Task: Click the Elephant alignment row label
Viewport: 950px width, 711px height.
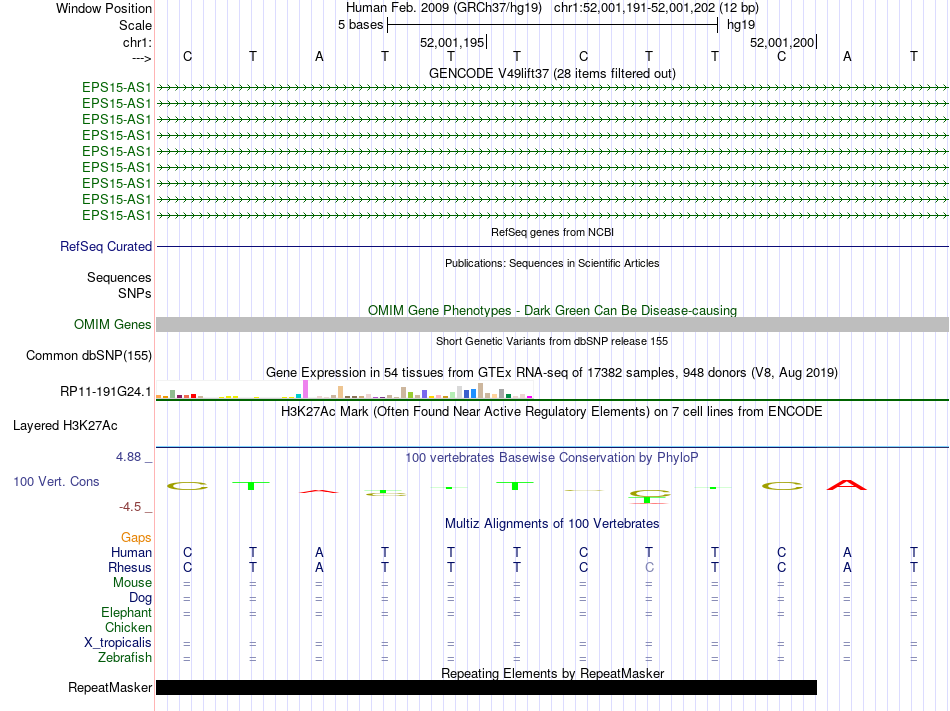Action: tap(126, 612)
